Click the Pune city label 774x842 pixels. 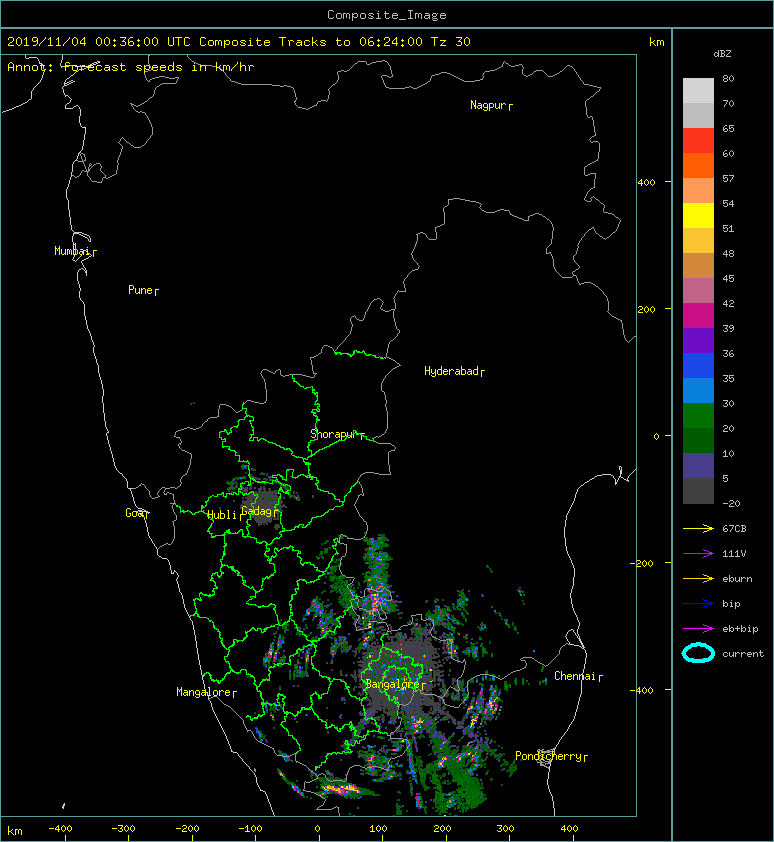(x=143, y=291)
